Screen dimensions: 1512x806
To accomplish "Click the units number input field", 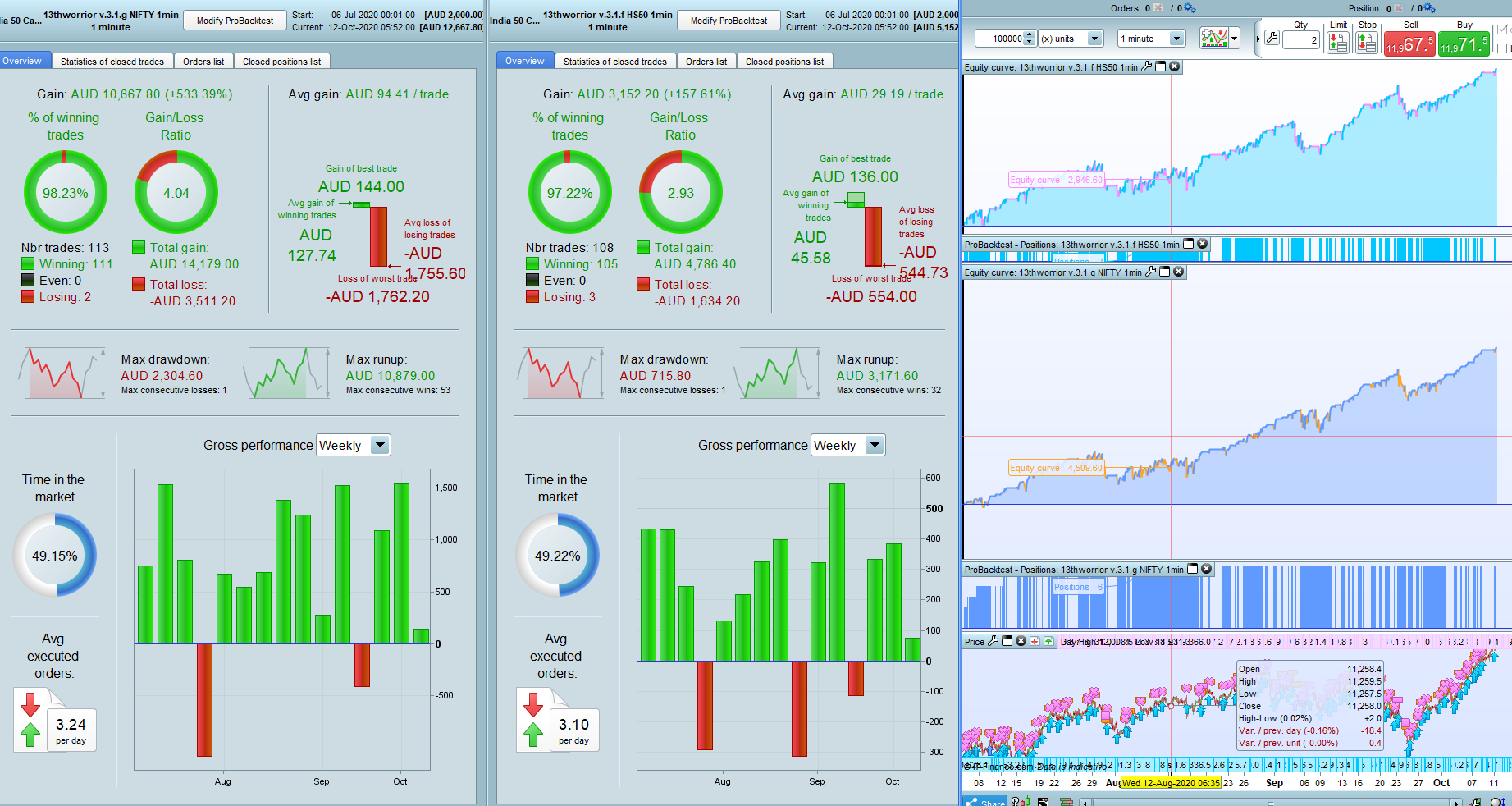I will coord(1000,39).
